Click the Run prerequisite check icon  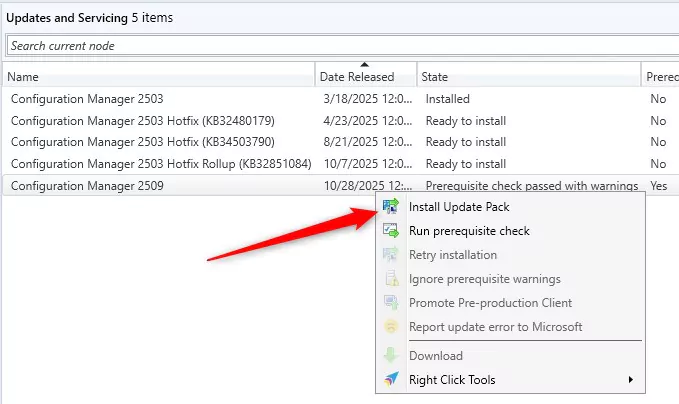[x=391, y=230]
